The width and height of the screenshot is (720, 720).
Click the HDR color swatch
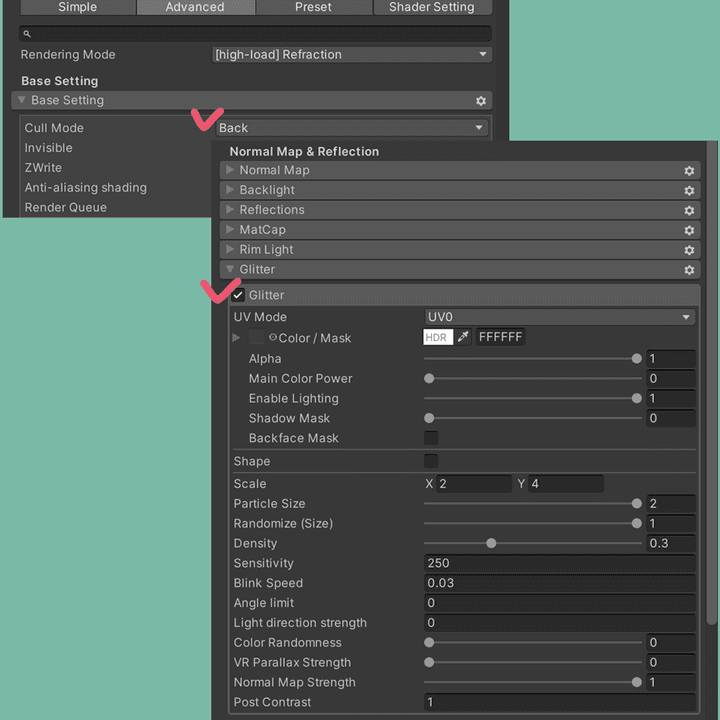point(438,338)
